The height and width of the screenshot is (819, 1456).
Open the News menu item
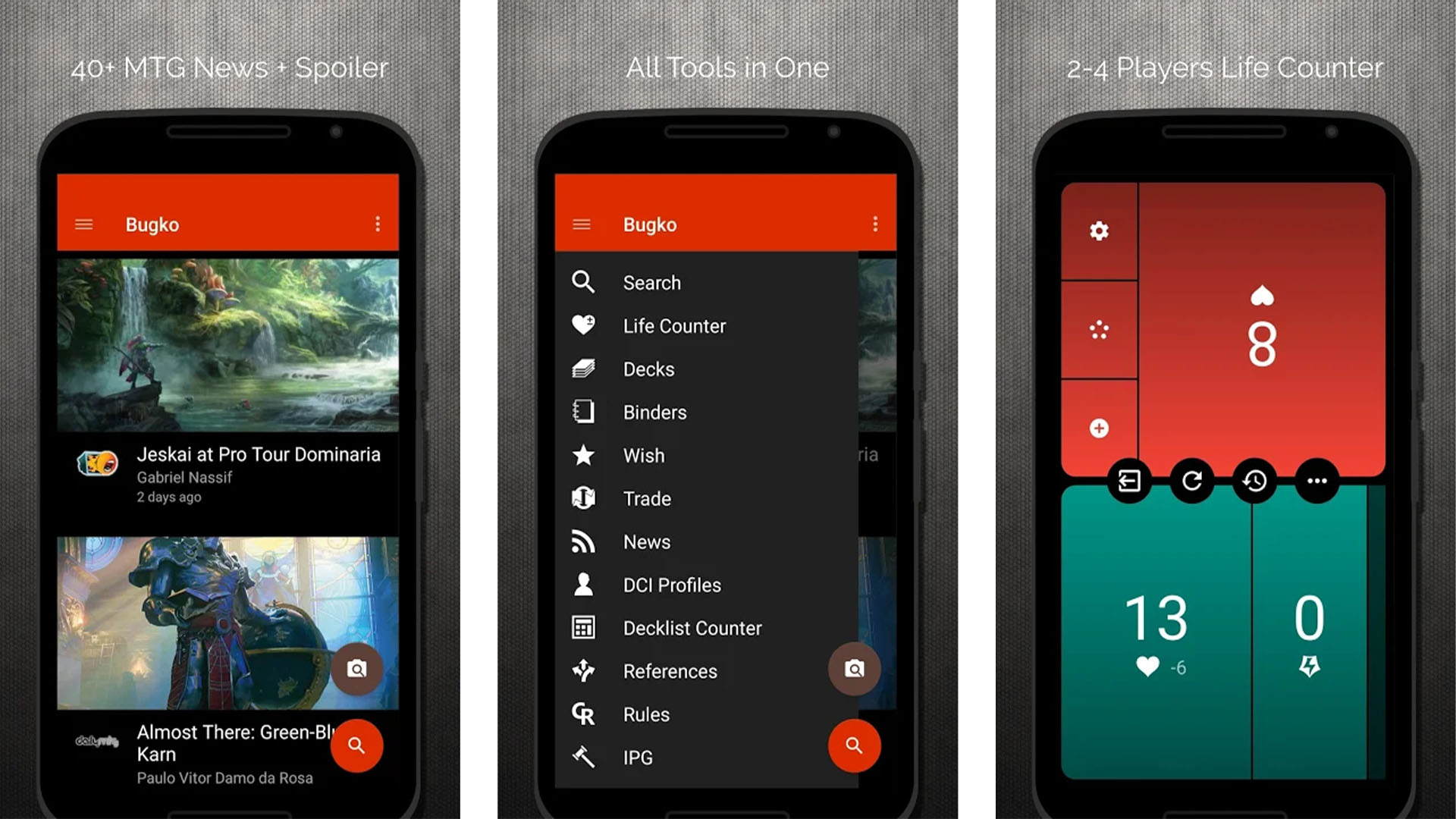tap(648, 541)
